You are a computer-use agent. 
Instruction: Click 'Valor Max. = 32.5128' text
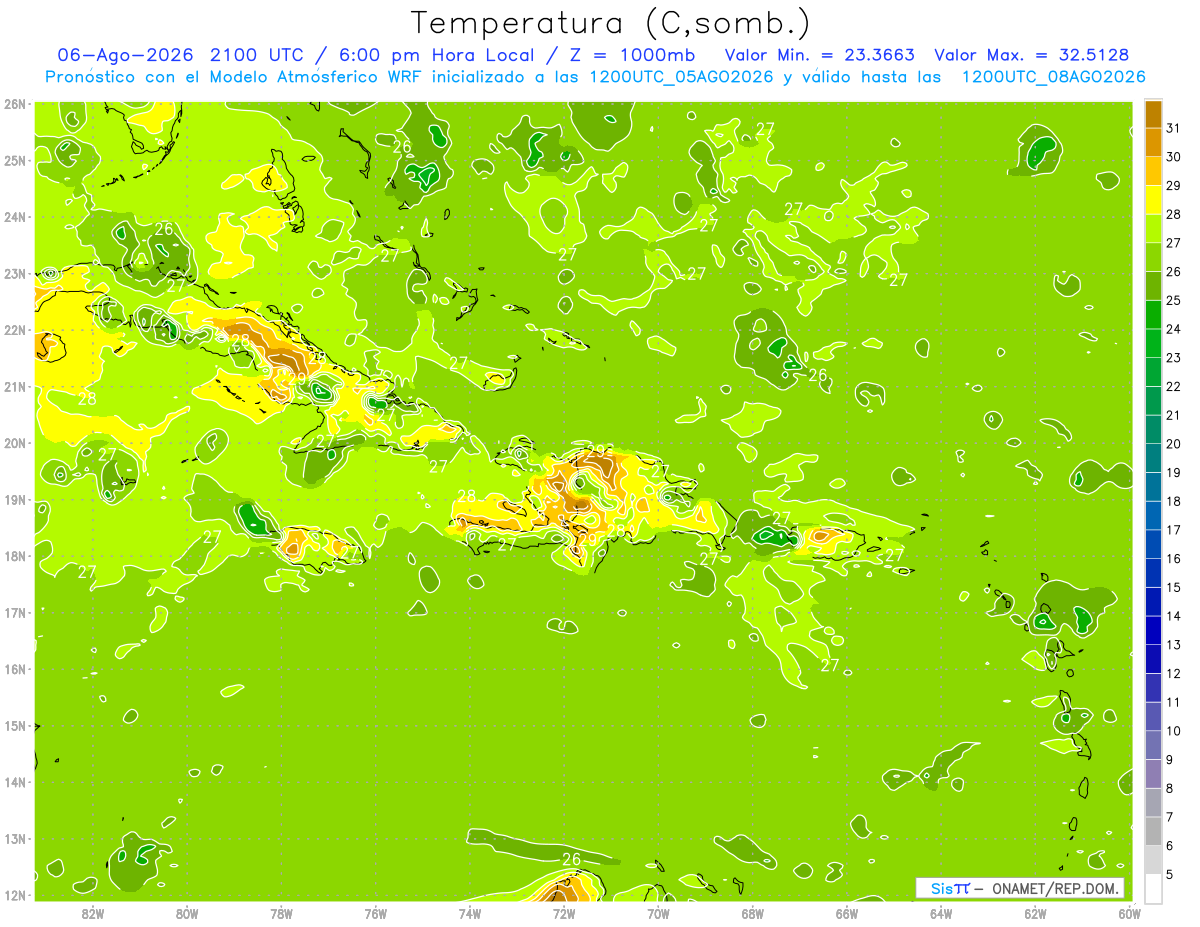[x=1032, y=55]
